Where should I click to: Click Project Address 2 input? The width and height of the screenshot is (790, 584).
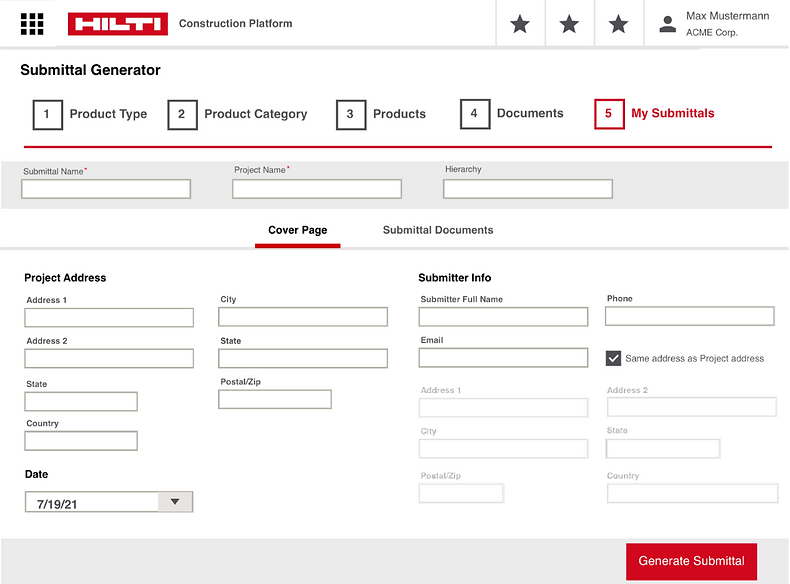point(109,358)
